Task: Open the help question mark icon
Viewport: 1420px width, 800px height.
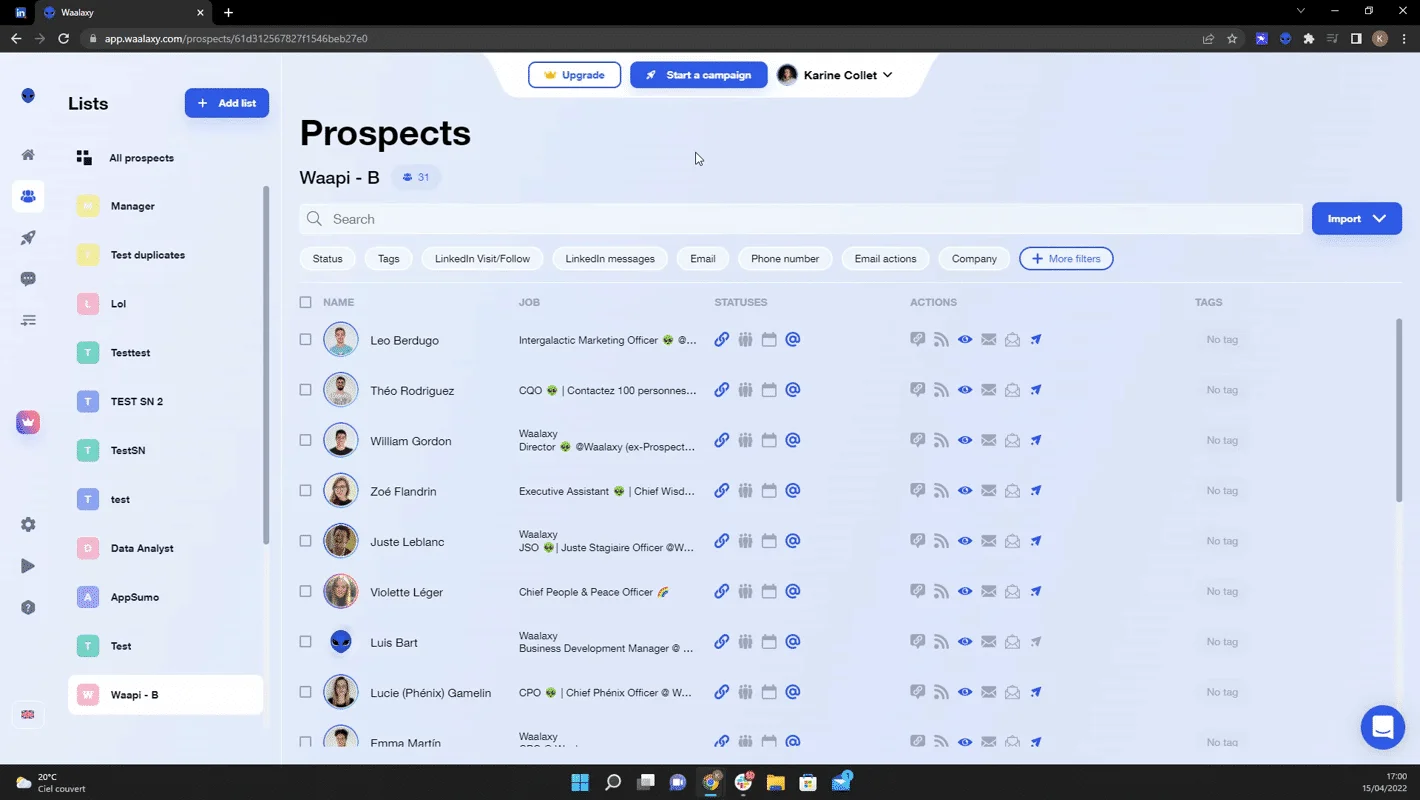Action: point(28,607)
